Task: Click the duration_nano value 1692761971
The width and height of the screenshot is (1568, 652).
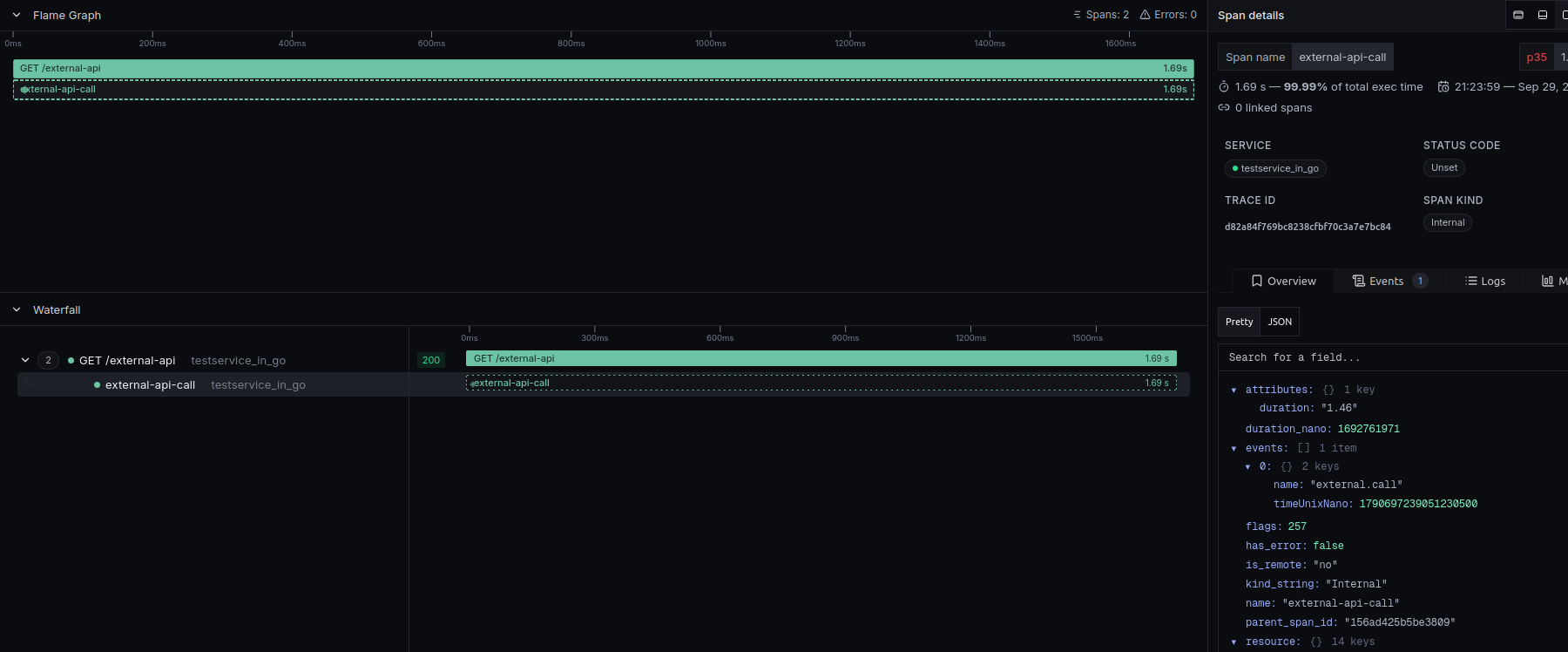Action: pos(1369,429)
